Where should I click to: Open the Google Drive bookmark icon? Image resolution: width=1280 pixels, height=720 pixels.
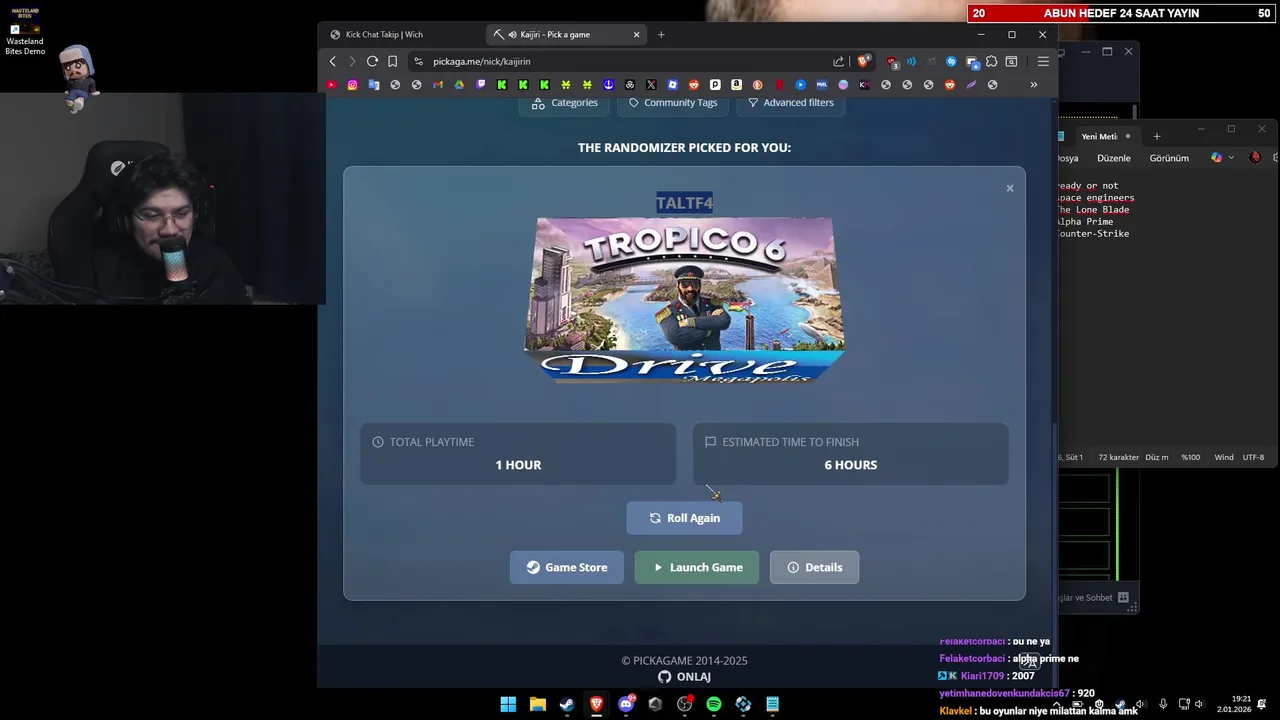click(459, 85)
